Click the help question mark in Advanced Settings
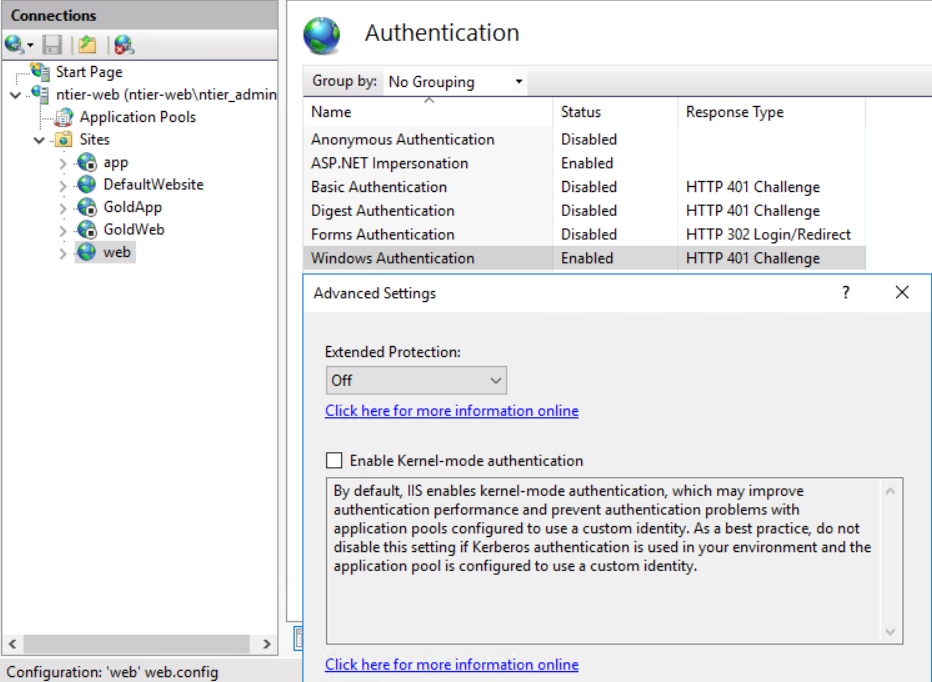The height and width of the screenshot is (682, 932). pyautogui.click(x=845, y=293)
